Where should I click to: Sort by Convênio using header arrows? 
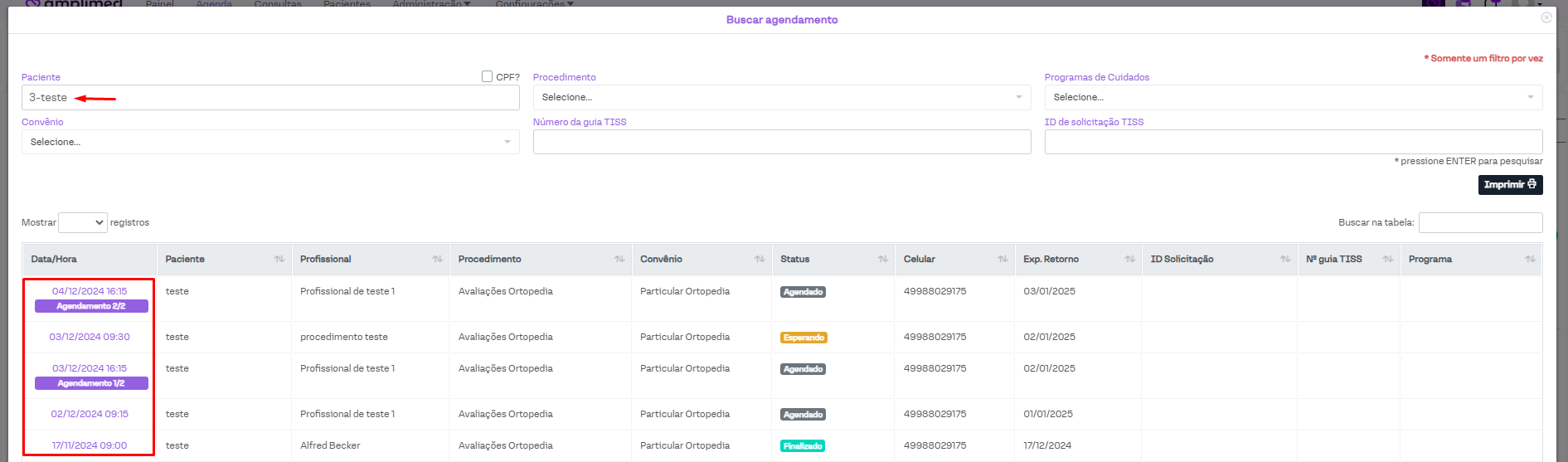coord(759,260)
